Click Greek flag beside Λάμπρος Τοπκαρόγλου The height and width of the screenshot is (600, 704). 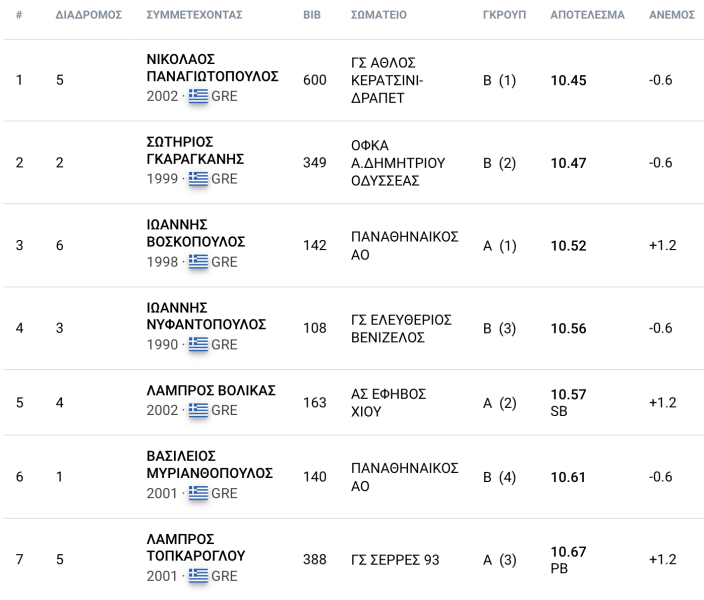[198, 576]
